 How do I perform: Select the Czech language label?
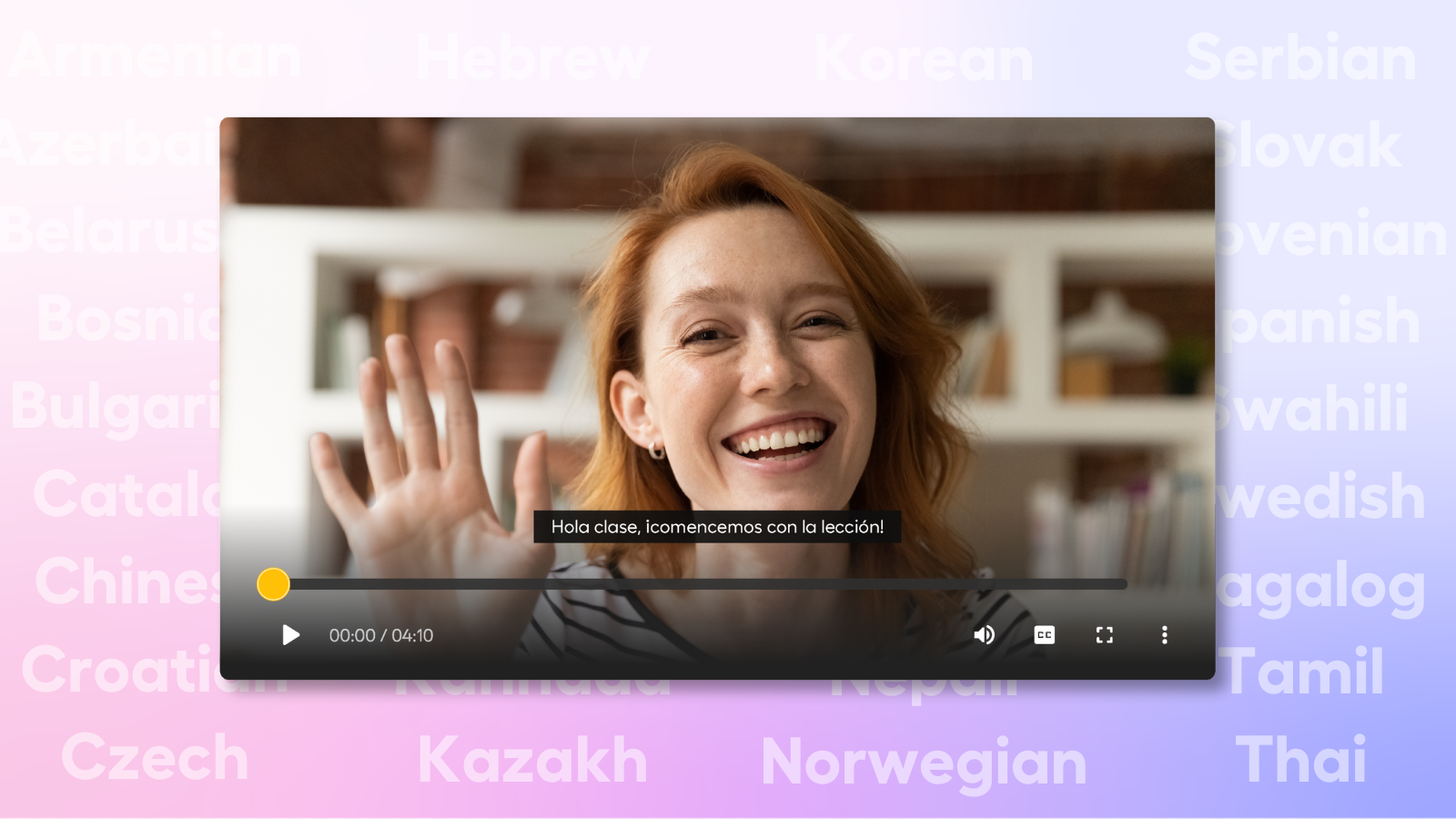click(x=155, y=757)
